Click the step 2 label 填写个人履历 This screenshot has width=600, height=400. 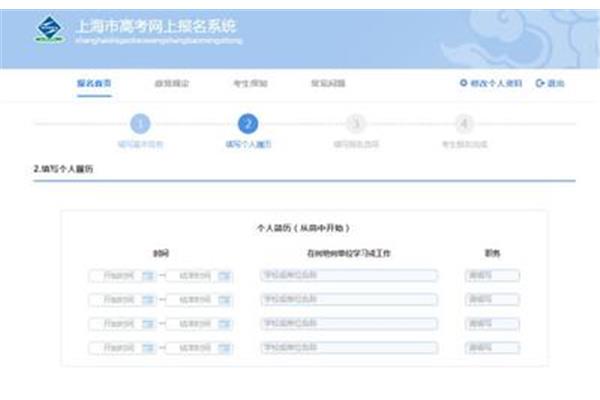[248, 144]
